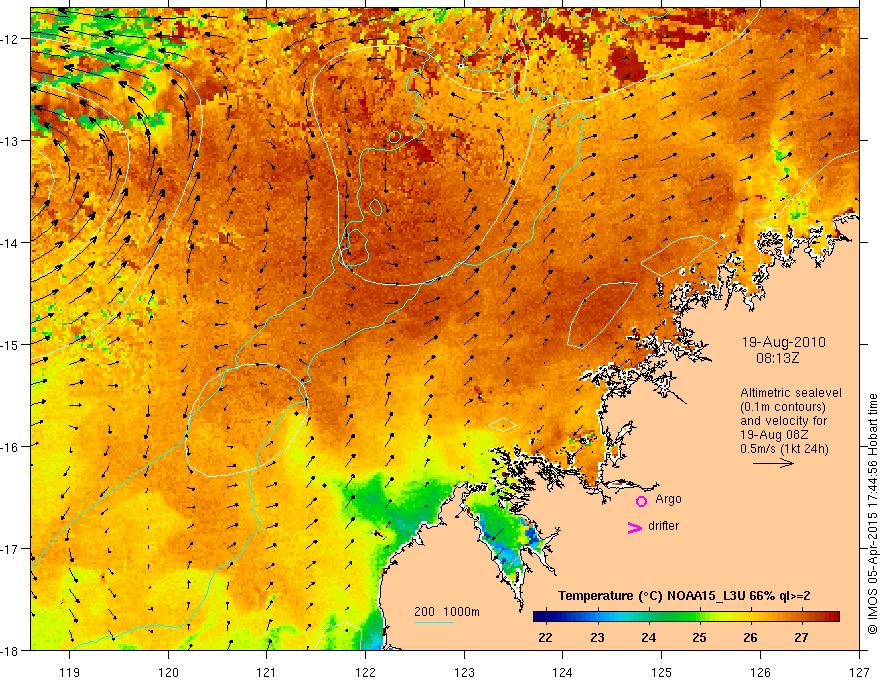This screenshot has width=880, height=680.
Task: Click the longitude axis label 125
Action: [662, 672]
